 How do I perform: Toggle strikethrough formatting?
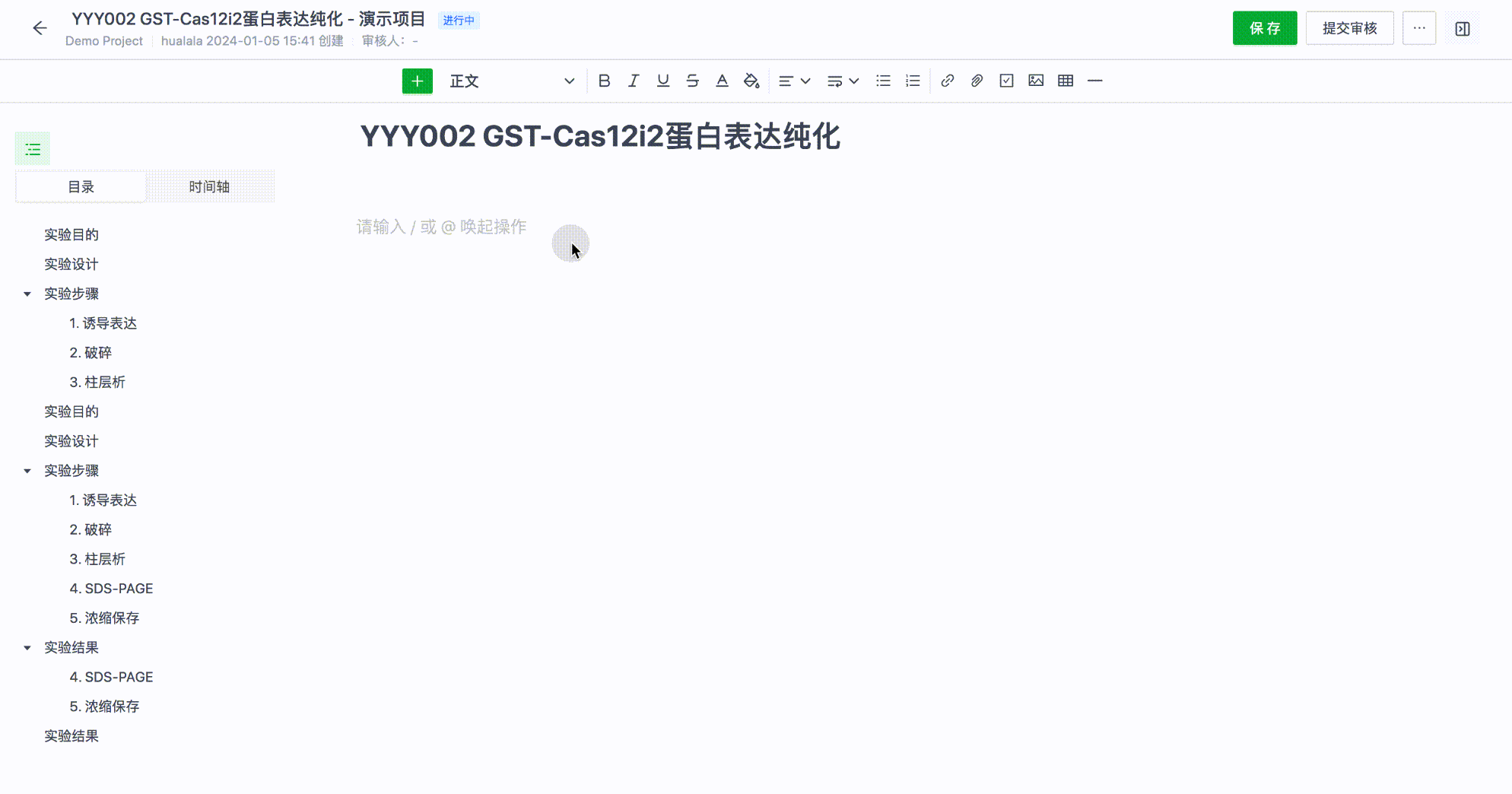tap(692, 81)
